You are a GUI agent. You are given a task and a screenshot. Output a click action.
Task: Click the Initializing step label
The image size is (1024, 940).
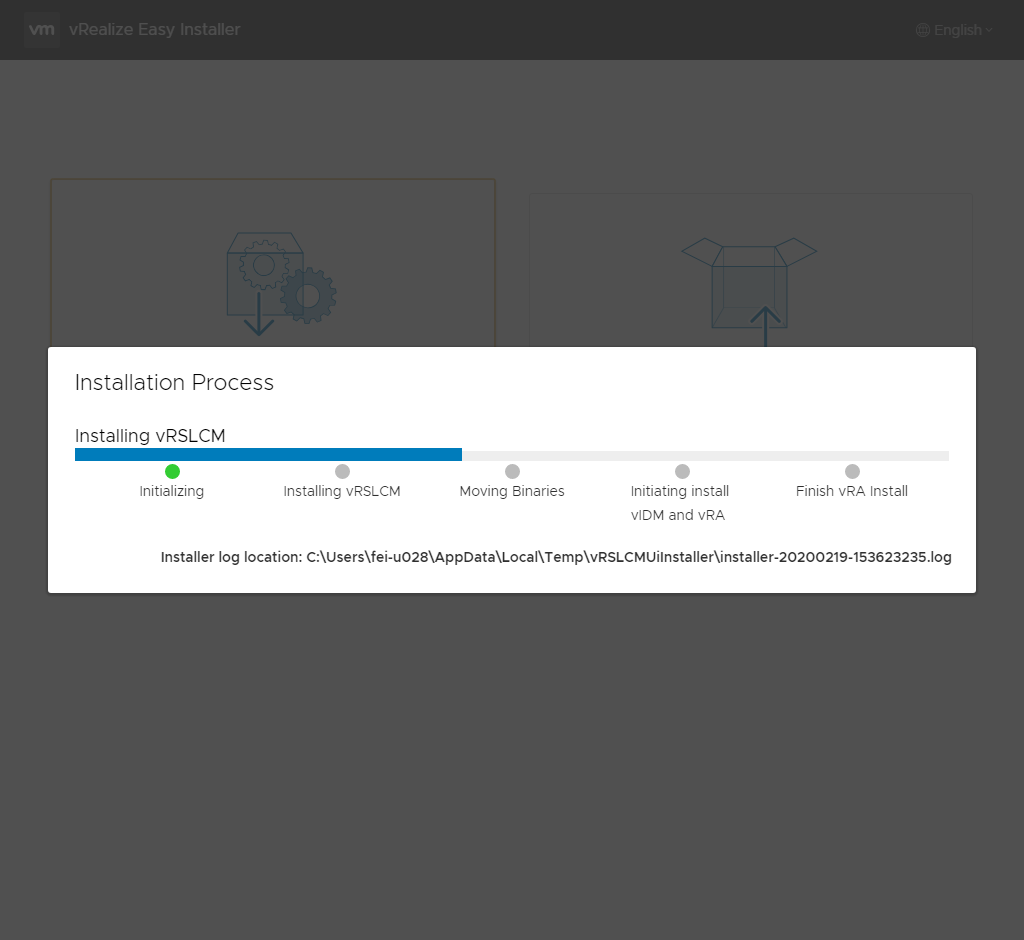pos(172,491)
